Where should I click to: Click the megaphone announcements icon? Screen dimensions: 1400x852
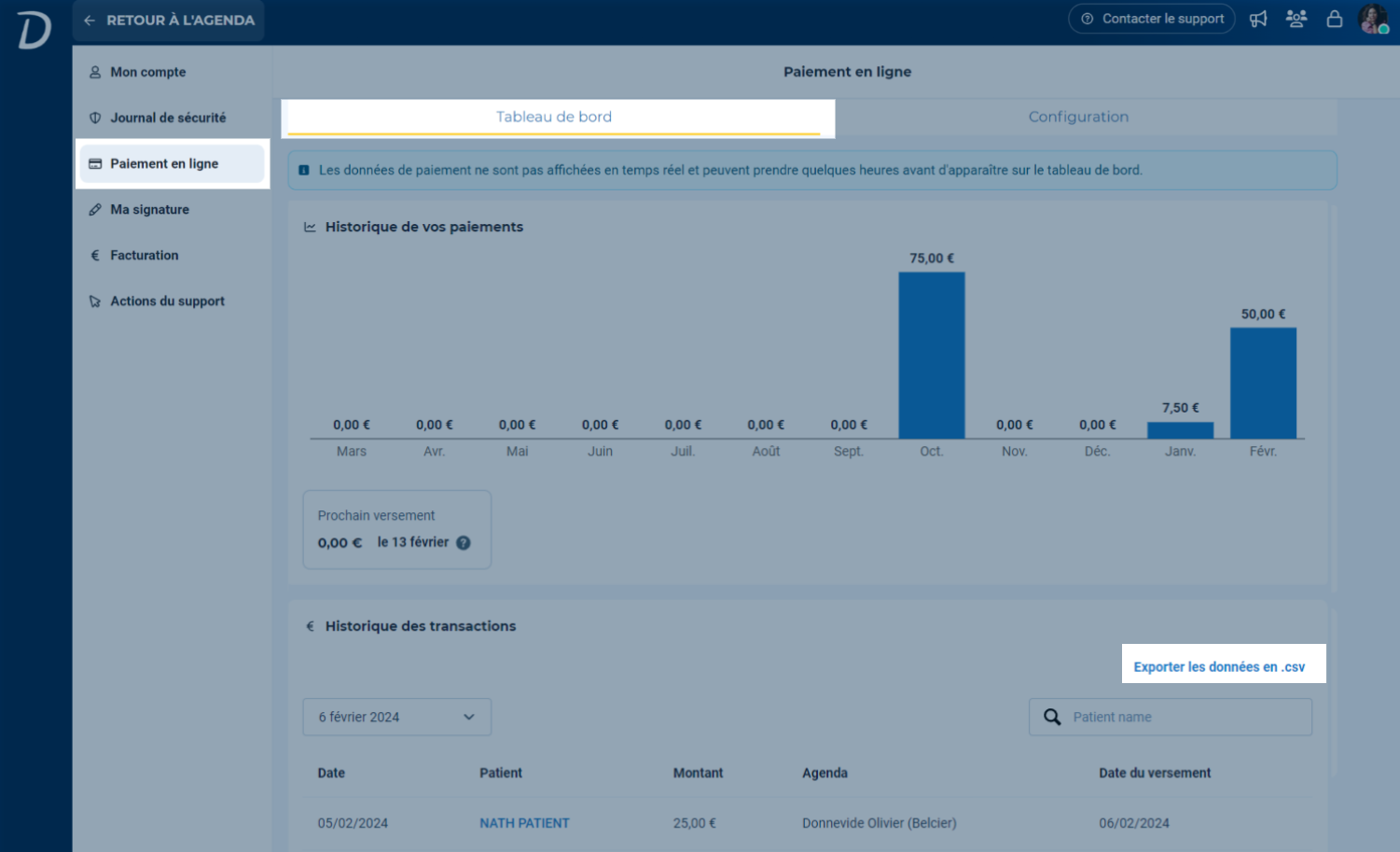pyautogui.click(x=1258, y=19)
